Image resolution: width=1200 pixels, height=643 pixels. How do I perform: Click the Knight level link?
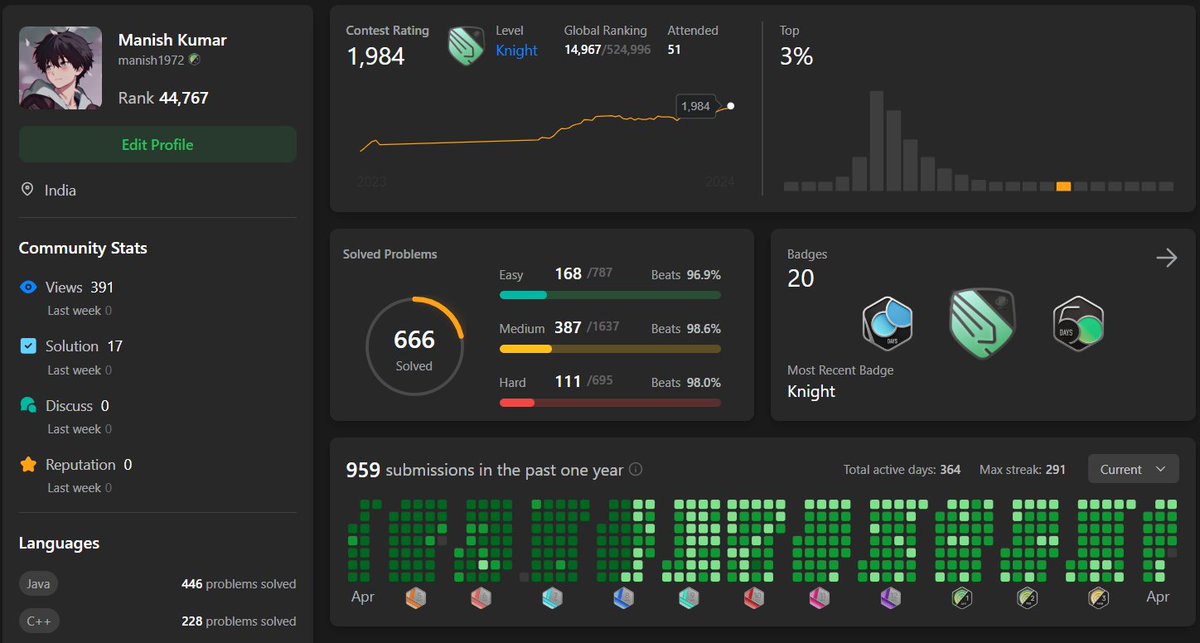point(517,51)
